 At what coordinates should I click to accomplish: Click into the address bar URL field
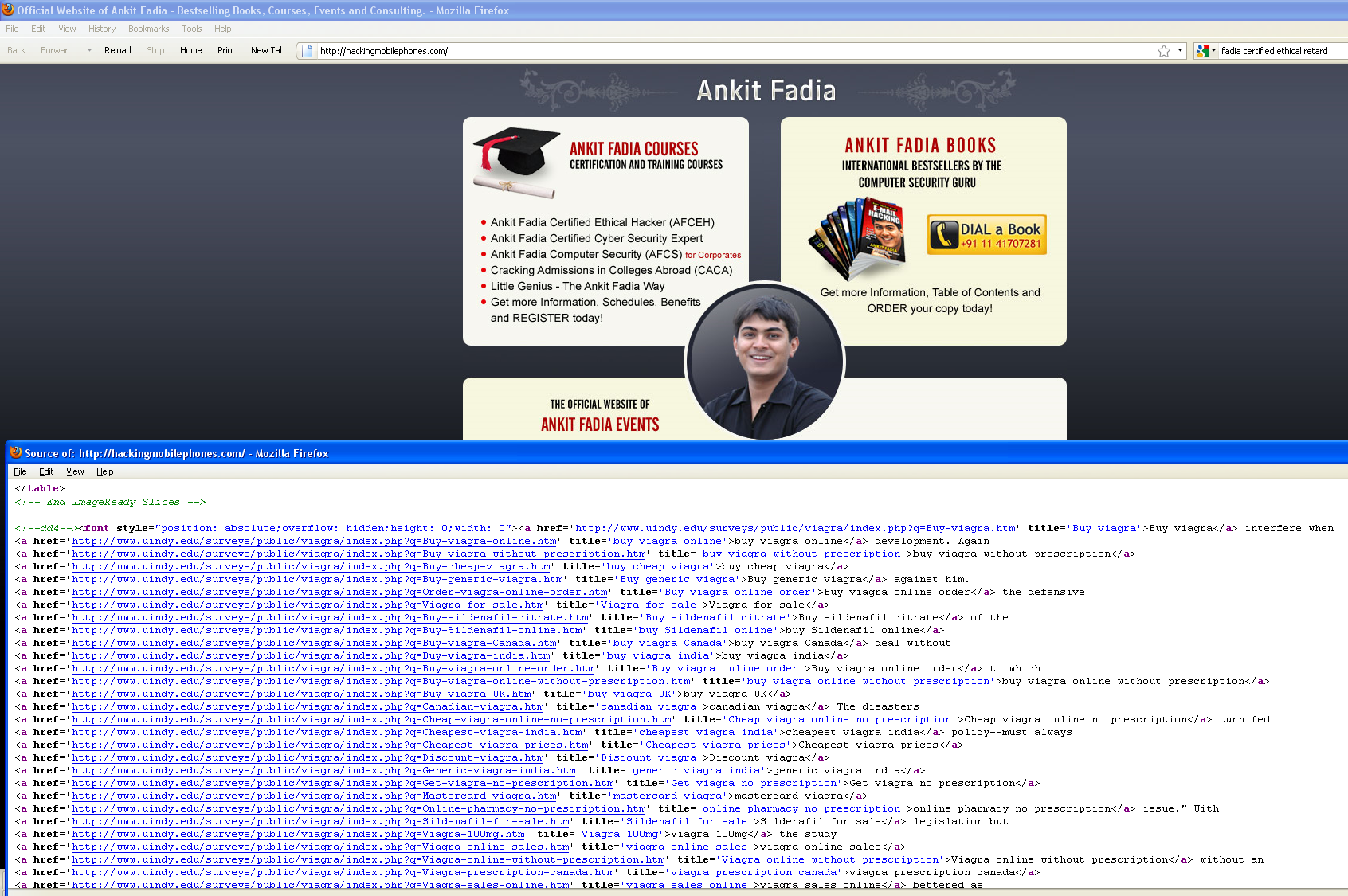point(717,51)
